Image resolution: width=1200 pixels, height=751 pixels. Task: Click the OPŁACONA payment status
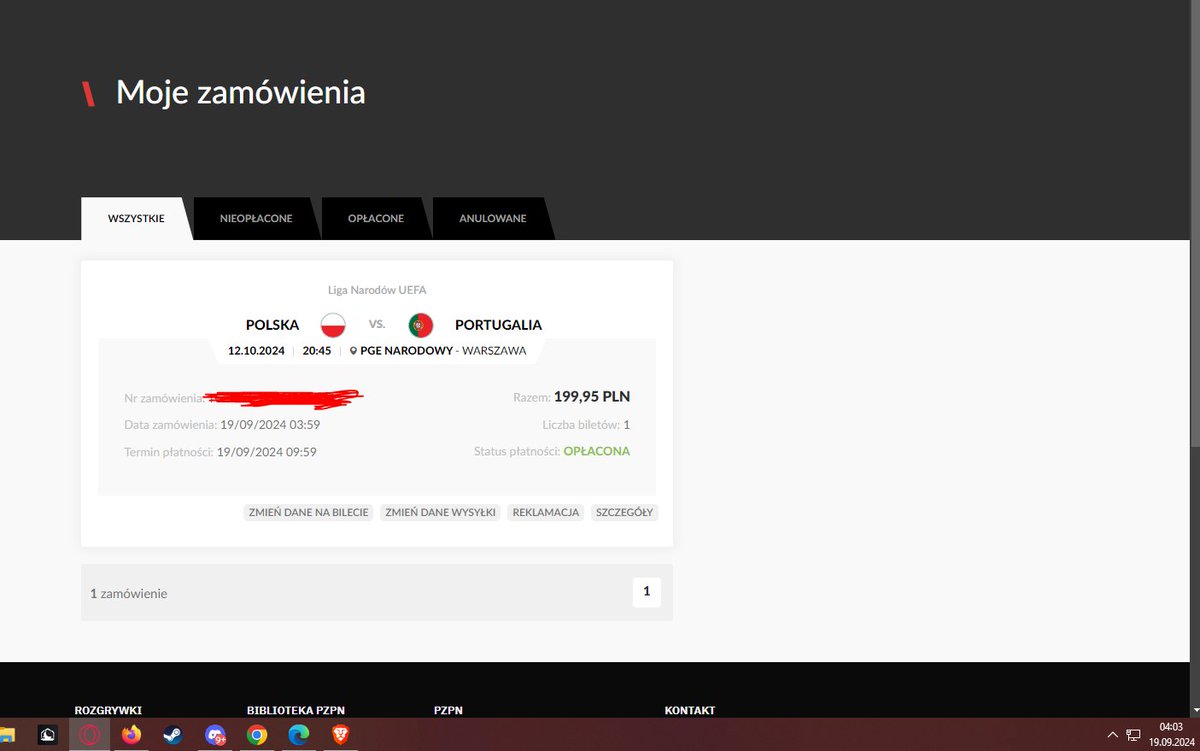click(597, 451)
